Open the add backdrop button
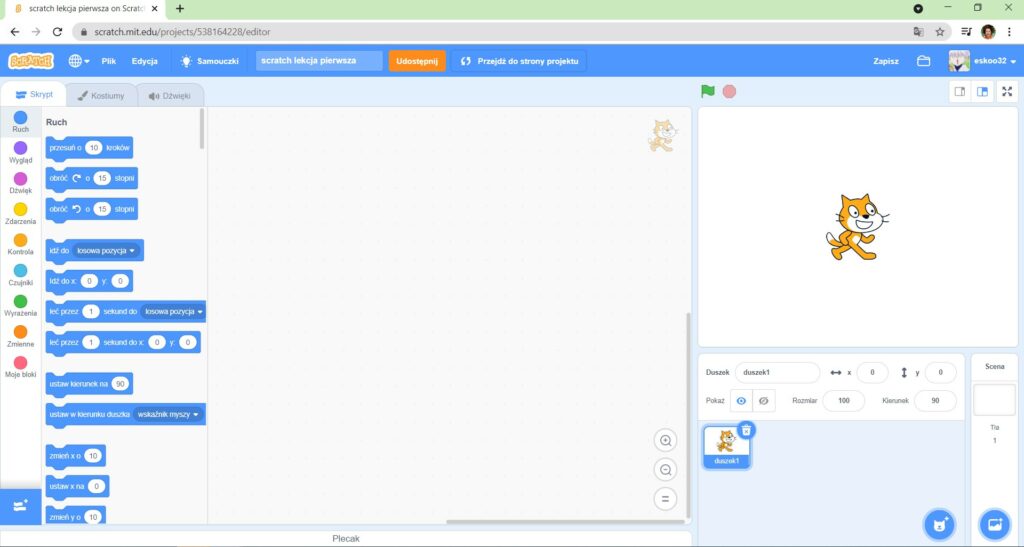The height and width of the screenshot is (547, 1024). (994, 524)
